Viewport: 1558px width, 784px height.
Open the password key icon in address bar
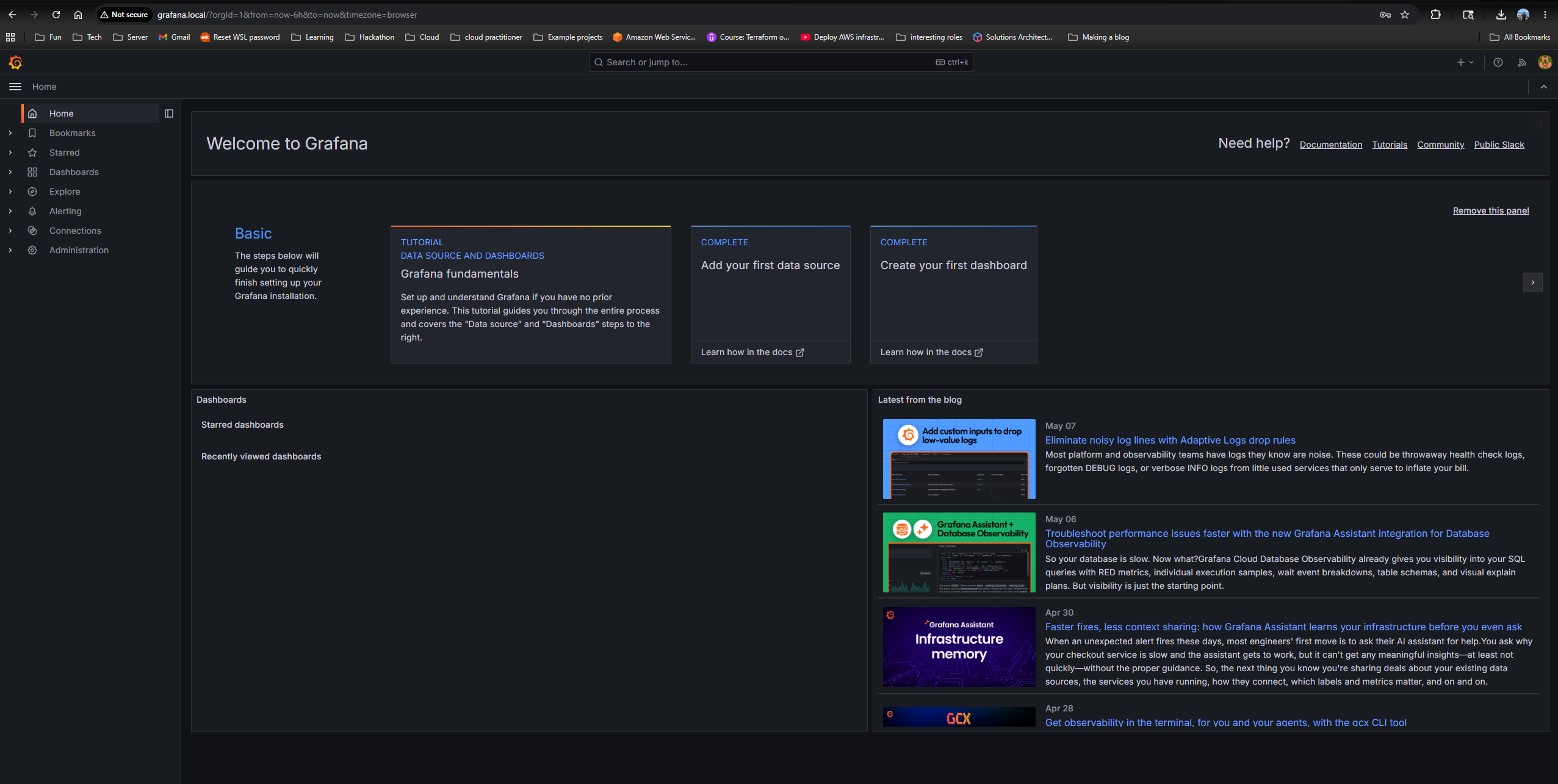(1385, 15)
